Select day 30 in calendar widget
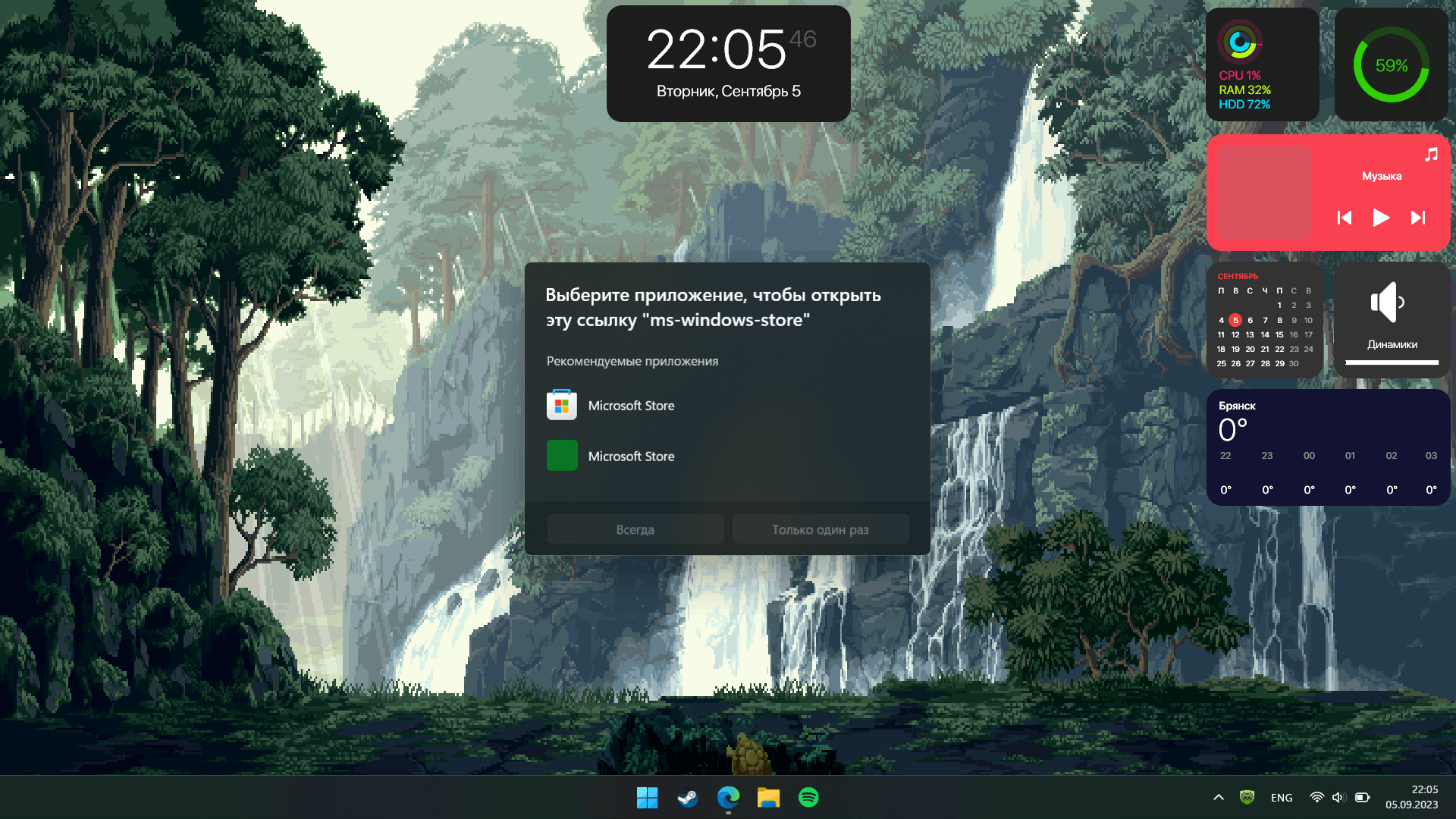 coord(1294,363)
